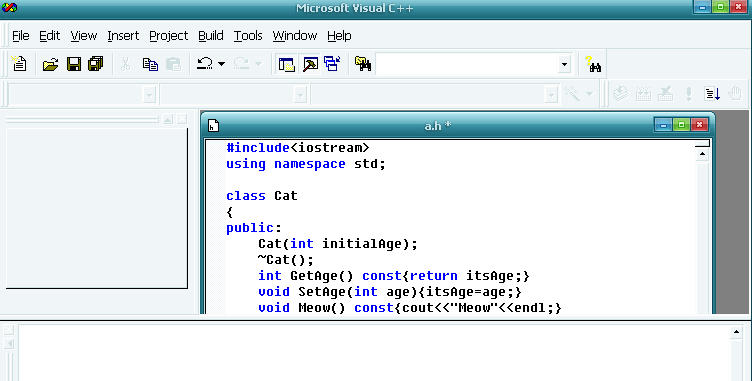The width and height of the screenshot is (752, 381).
Task: Open a file with the folder icon
Action: (50, 64)
